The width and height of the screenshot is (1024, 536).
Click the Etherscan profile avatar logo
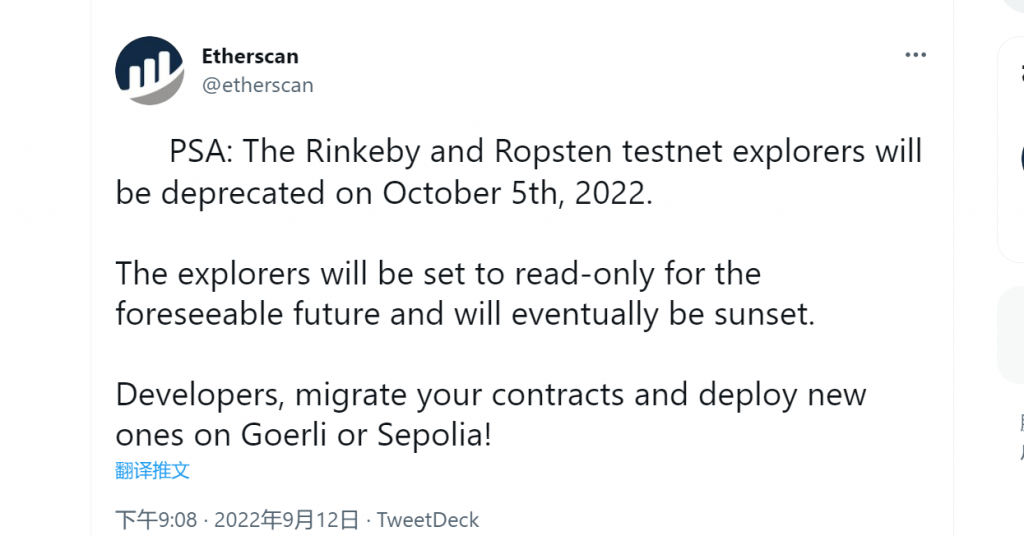click(150, 70)
